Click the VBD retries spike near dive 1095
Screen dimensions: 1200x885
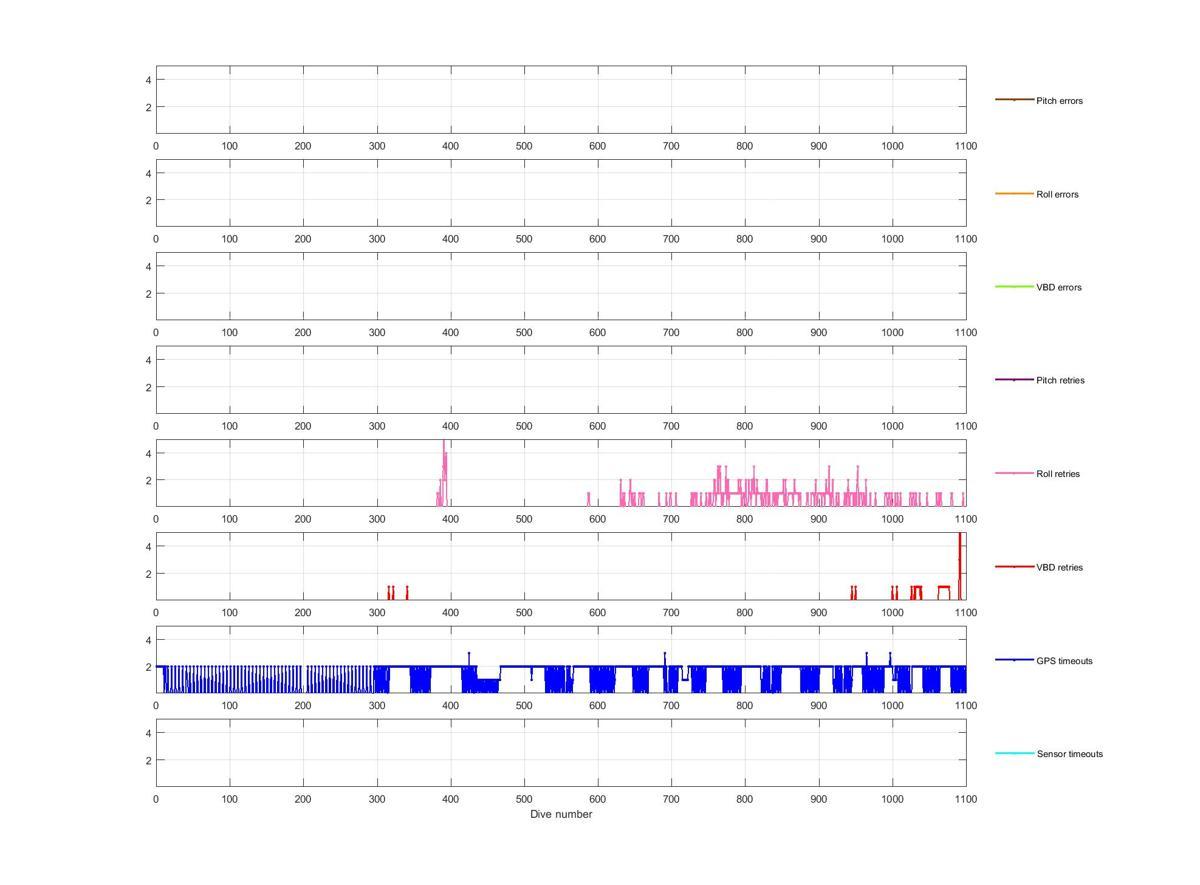[960, 565]
